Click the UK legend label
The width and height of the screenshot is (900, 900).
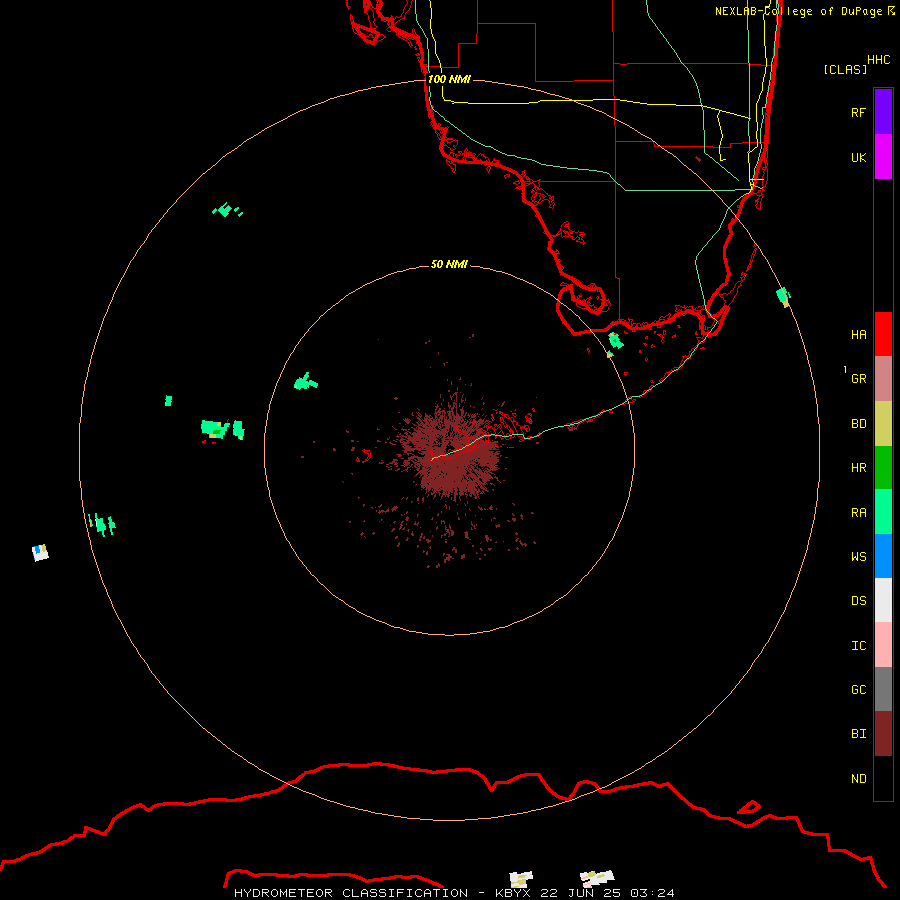click(858, 157)
